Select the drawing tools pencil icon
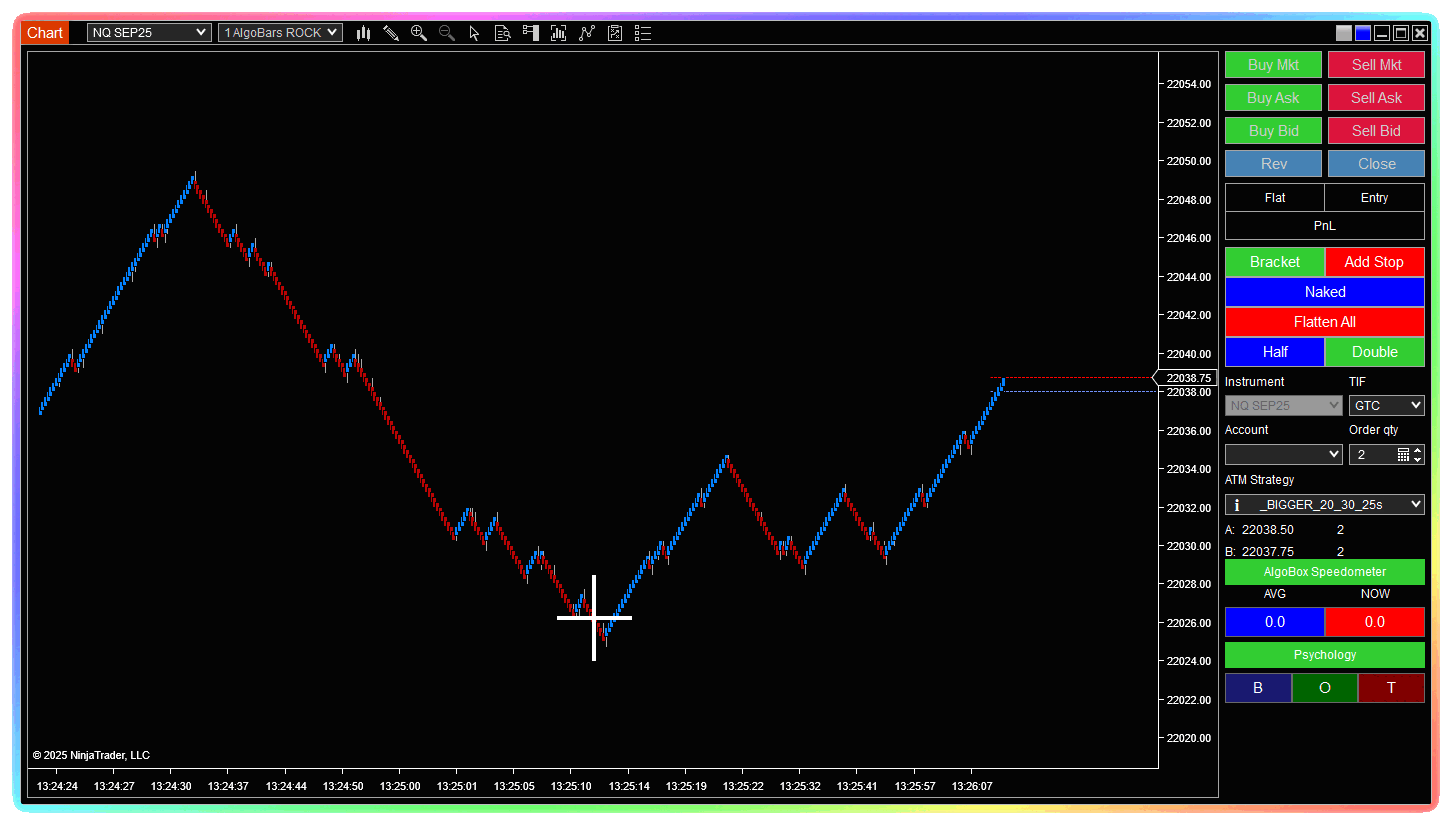The width and height of the screenshot is (1452, 825). point(391,33)
